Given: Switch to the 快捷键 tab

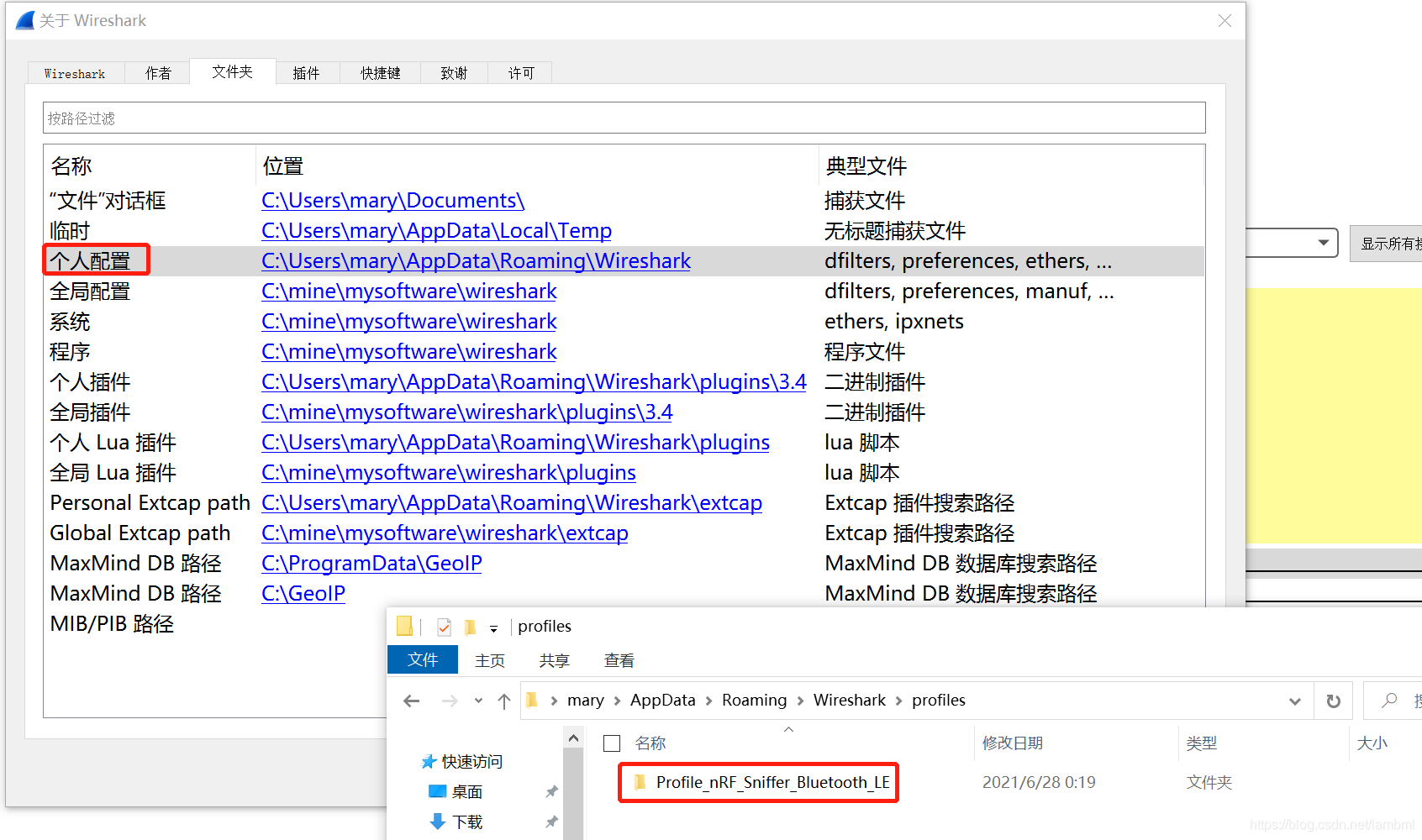Looking at the screenshot, I should (381, 73).
